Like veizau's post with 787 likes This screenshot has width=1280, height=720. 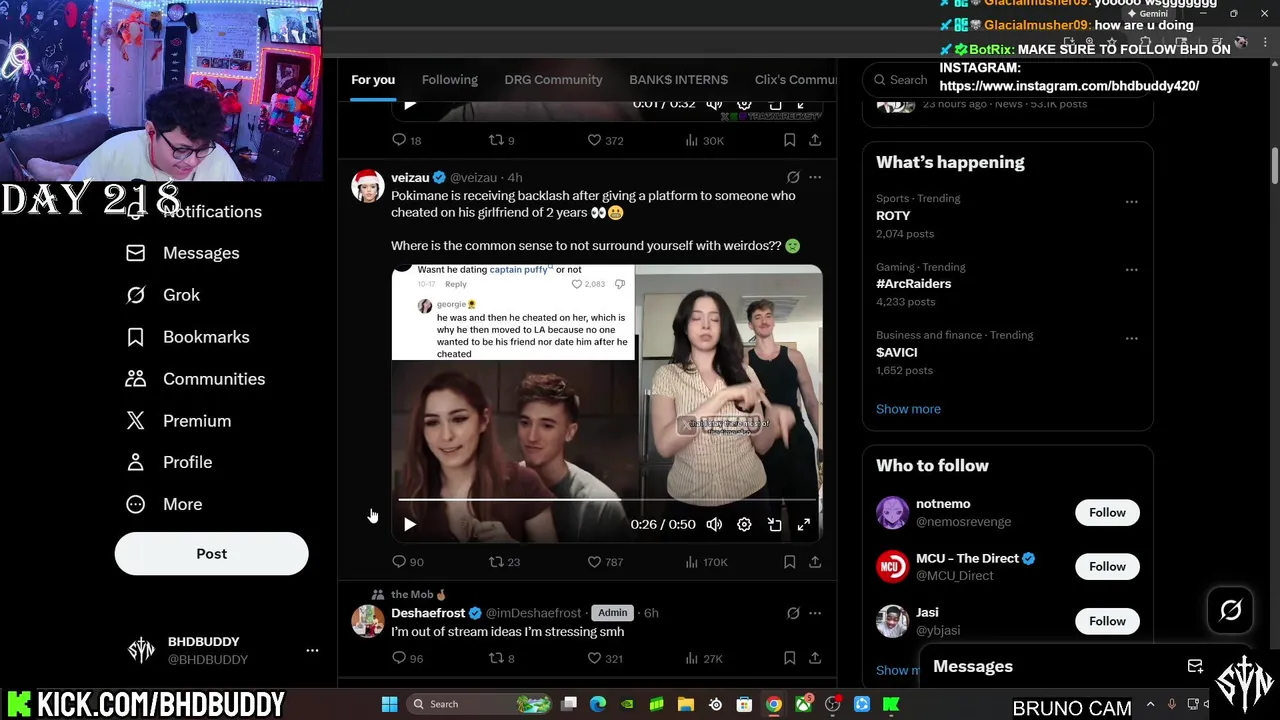[604, 562]
